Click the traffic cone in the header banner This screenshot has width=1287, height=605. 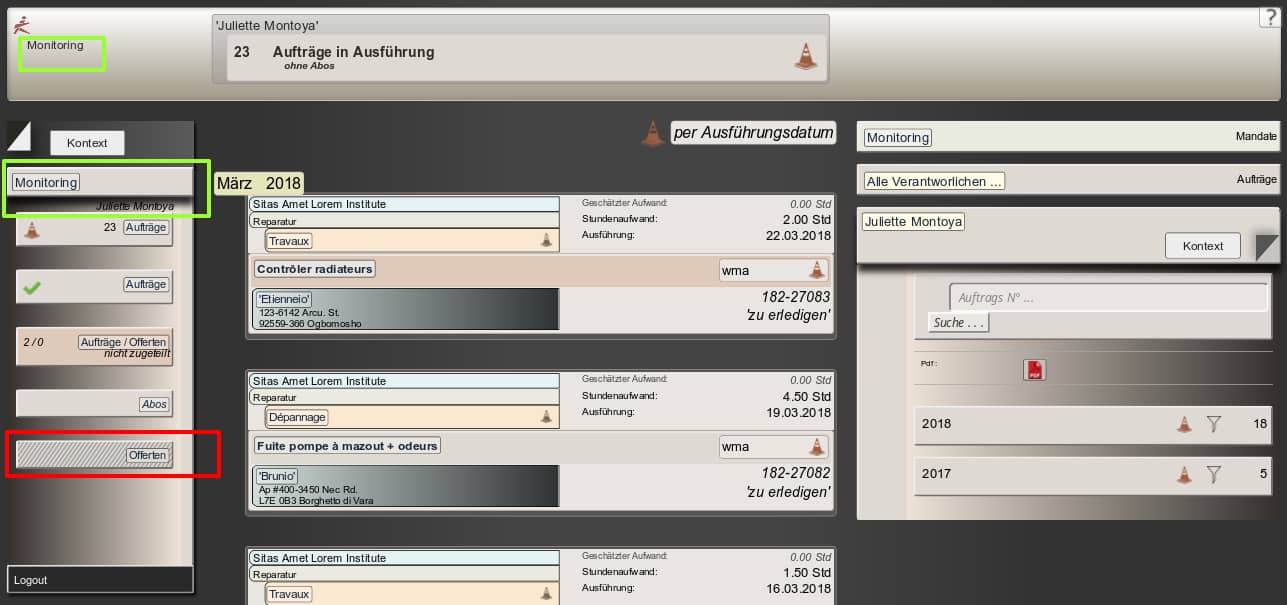tap(805, 57)
